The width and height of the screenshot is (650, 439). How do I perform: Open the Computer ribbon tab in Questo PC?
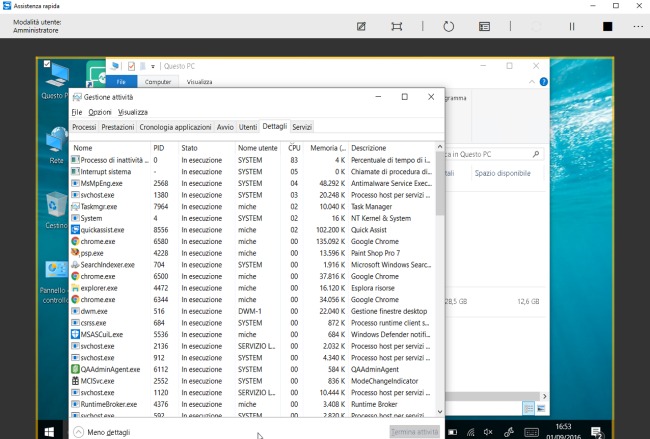[x=158, y=82]
